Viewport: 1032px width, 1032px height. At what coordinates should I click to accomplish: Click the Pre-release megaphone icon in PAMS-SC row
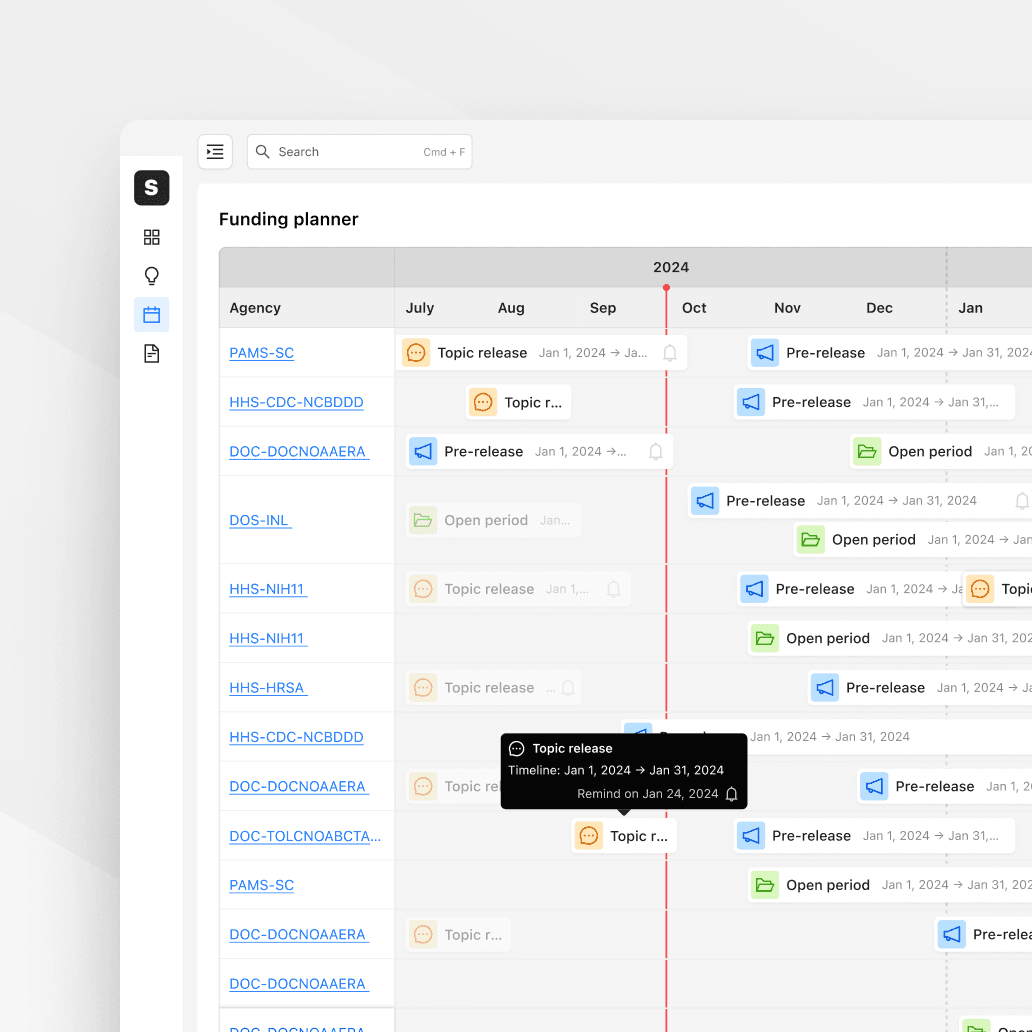pyautogui.click(x=765, y=352)
